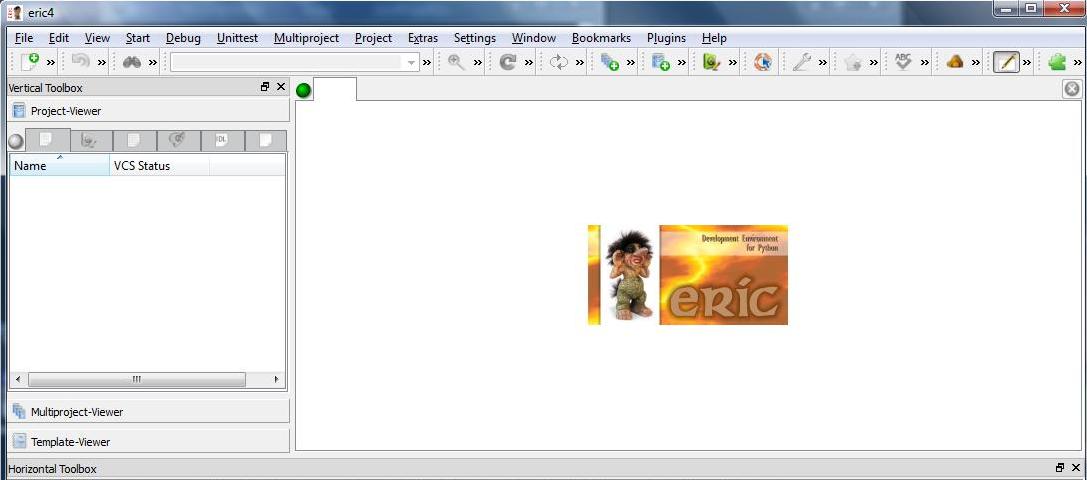This screenshot has height=480, width=1087.
Task: Expand the overflow chevron after the zoom magnifier icon
Action: coord(478,62)
